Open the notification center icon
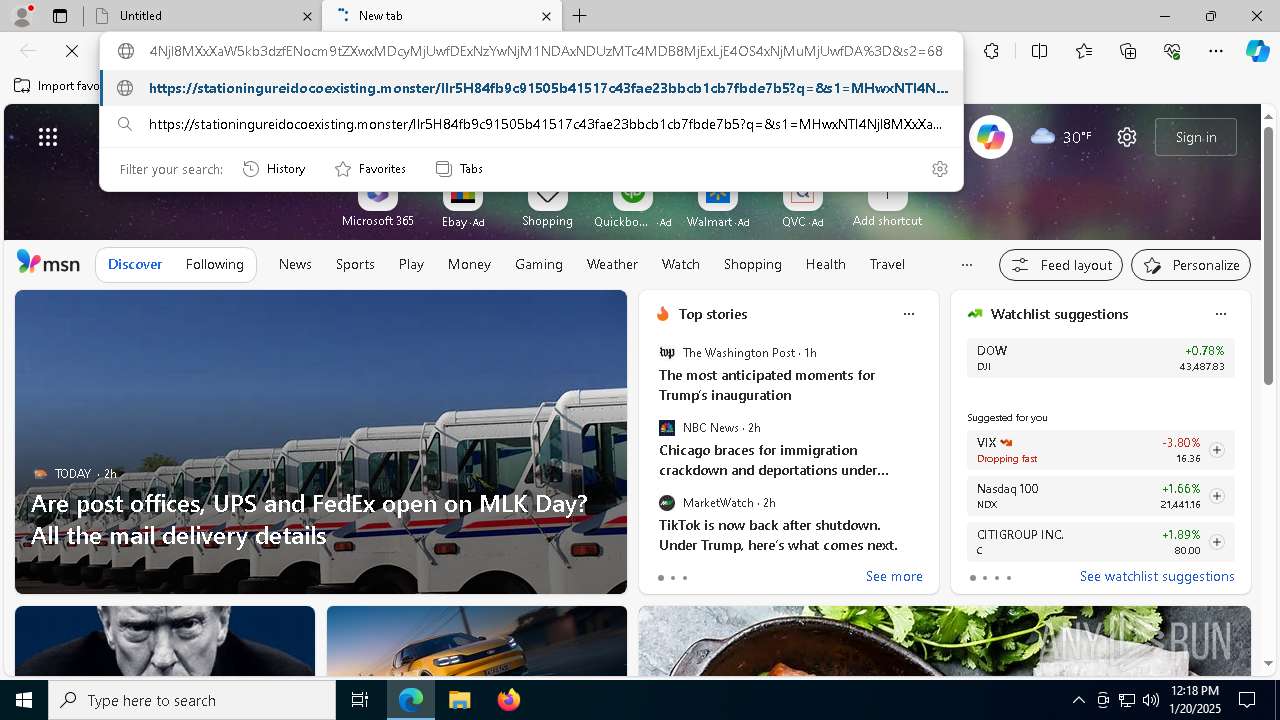1280x720 pixels. pos(1247,700)
